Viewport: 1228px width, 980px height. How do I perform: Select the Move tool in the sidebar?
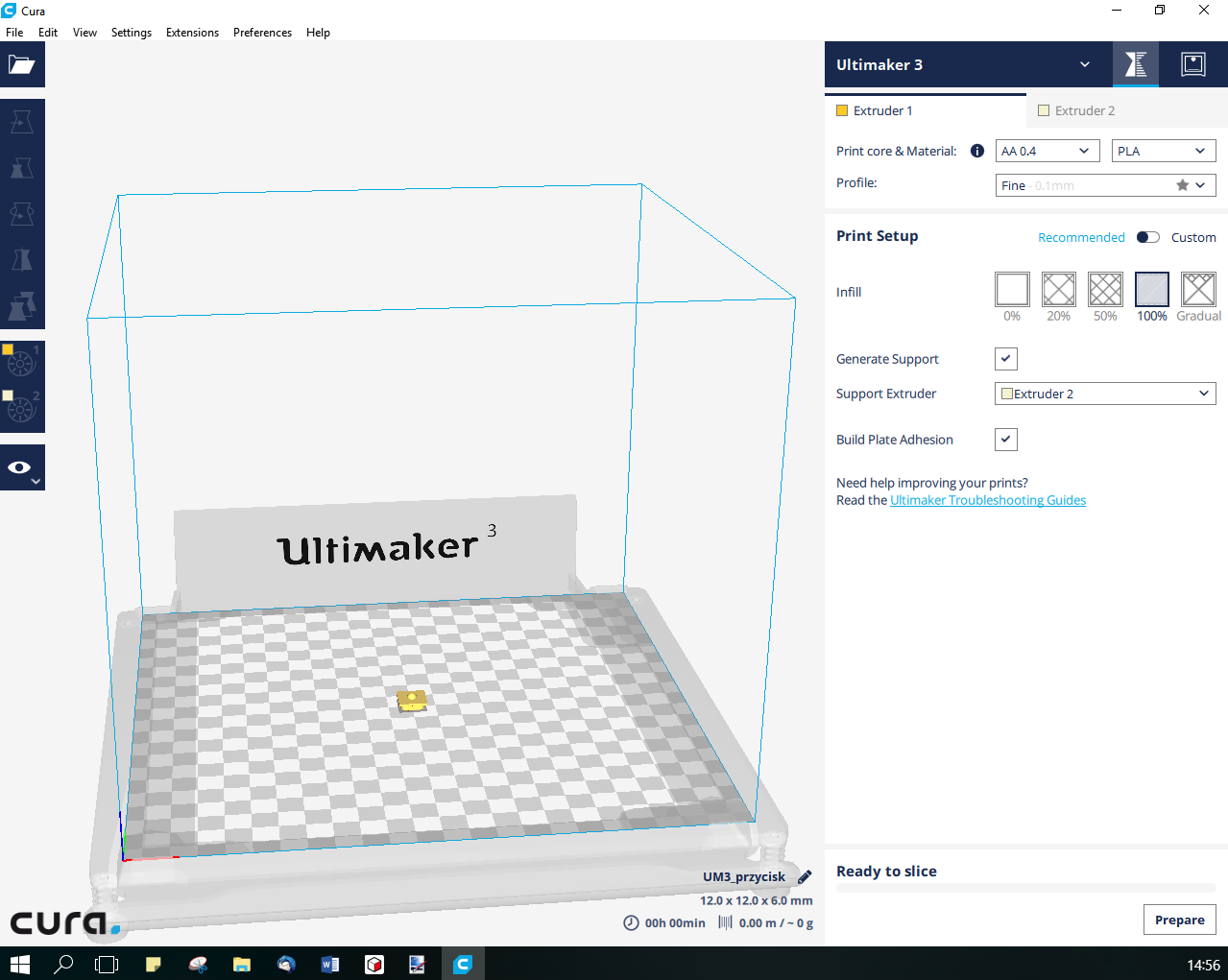22,122
